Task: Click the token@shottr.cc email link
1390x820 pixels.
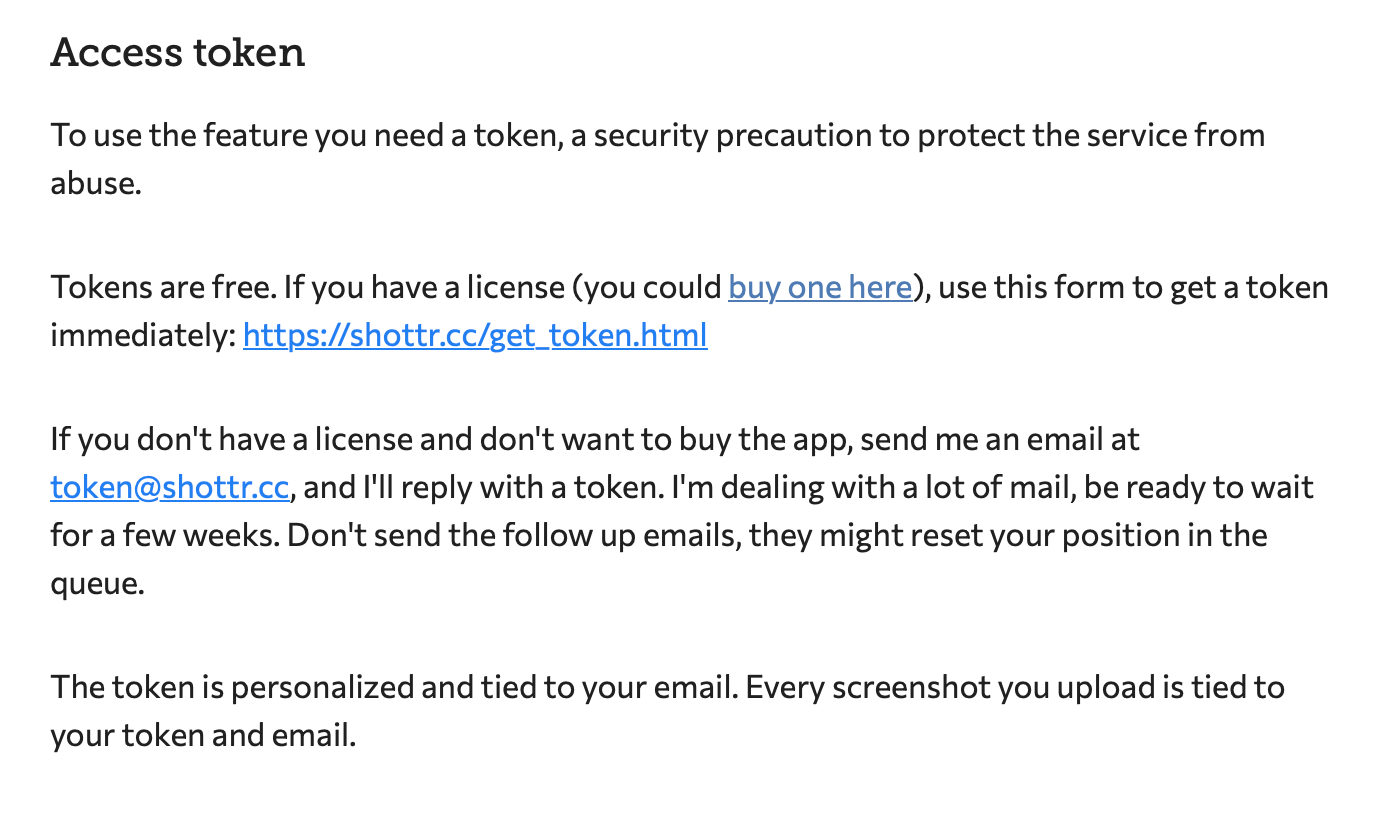Action: pyautogui.click(x=170, y=487)
